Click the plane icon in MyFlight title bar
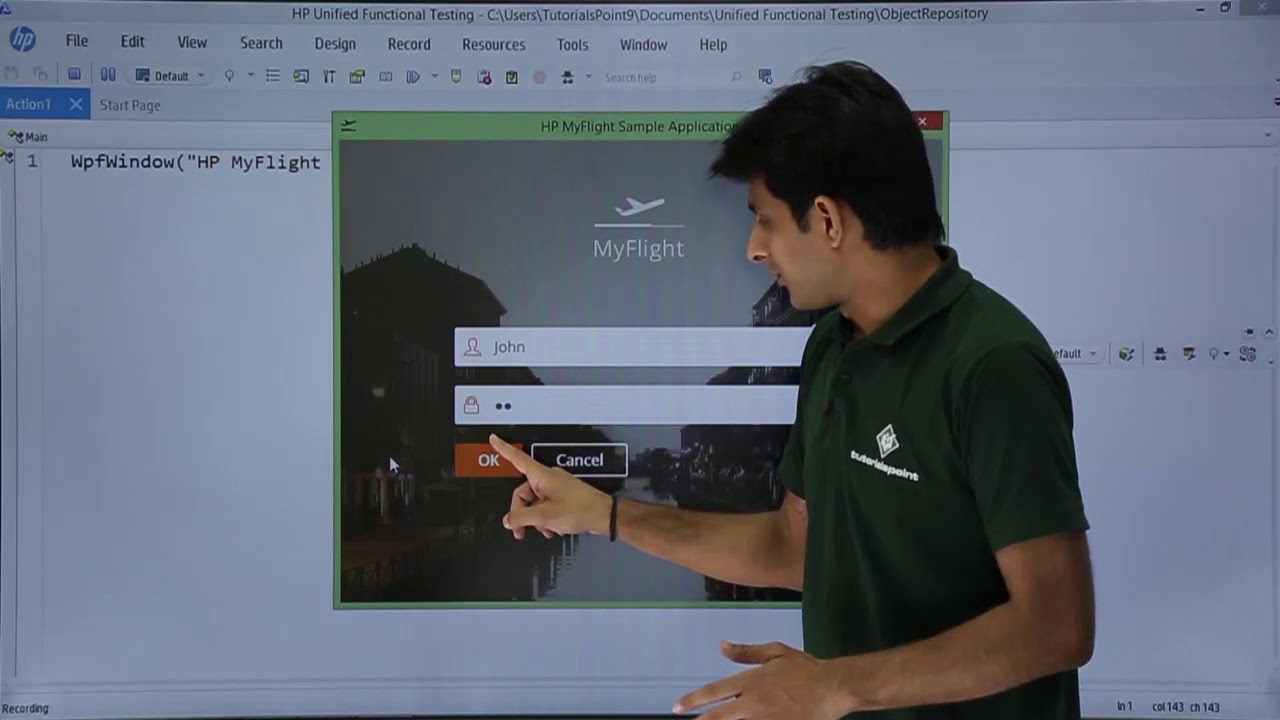 coord(348,125)
